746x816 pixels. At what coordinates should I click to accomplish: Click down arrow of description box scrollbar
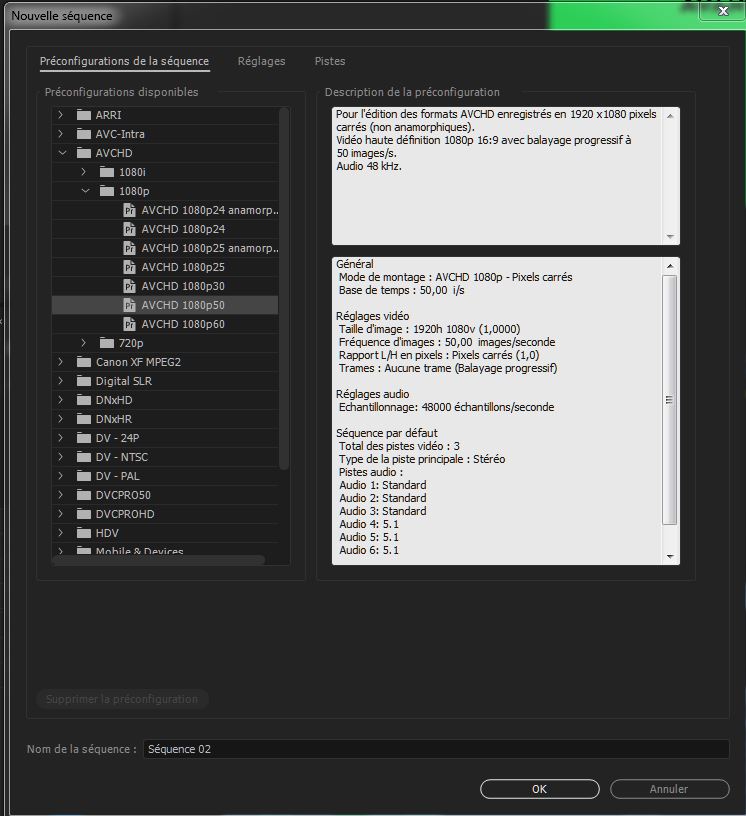coord(670,237)
